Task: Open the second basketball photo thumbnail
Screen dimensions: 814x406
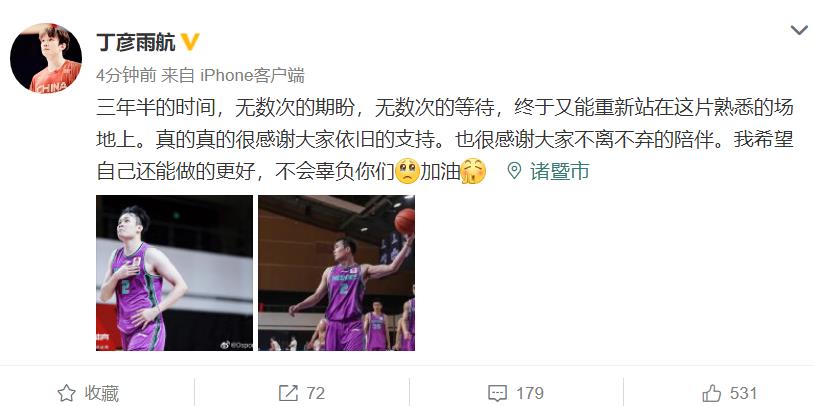Action: (336, 273)
